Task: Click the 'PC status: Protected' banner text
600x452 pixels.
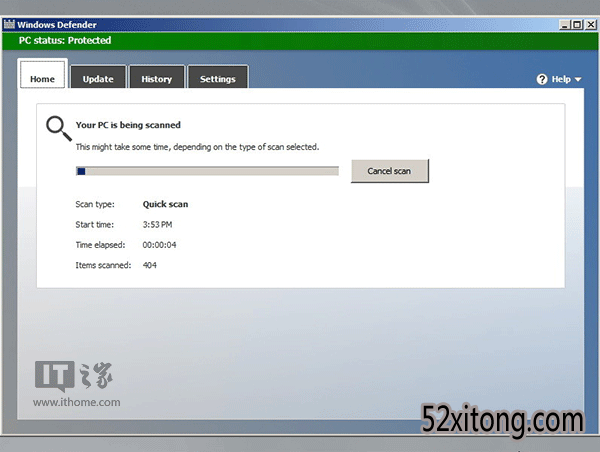Action: 65,41
